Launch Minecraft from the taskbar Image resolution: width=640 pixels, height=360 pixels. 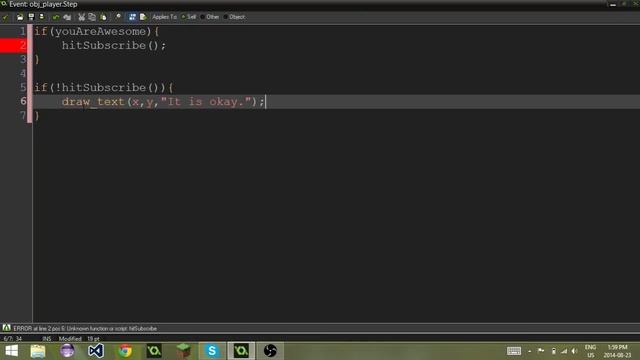pos(183,351)
